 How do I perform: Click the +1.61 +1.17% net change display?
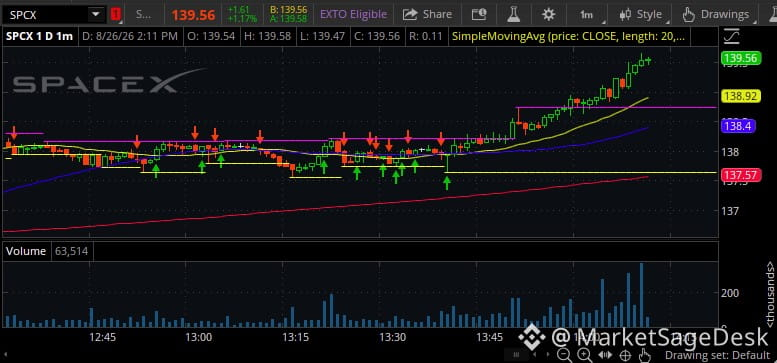click(x=242, y=14)
